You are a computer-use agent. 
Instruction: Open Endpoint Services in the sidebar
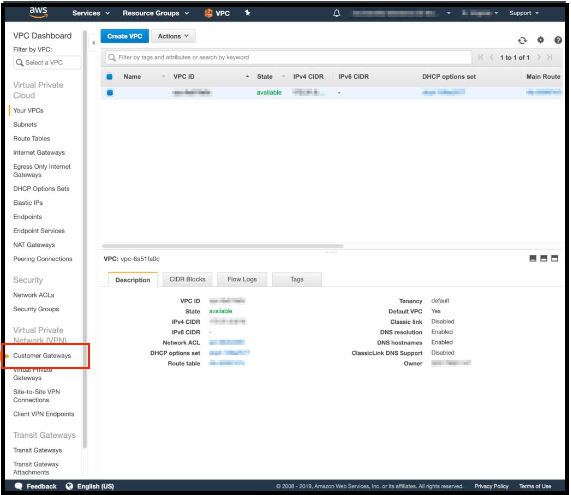(x=39, y=231)
